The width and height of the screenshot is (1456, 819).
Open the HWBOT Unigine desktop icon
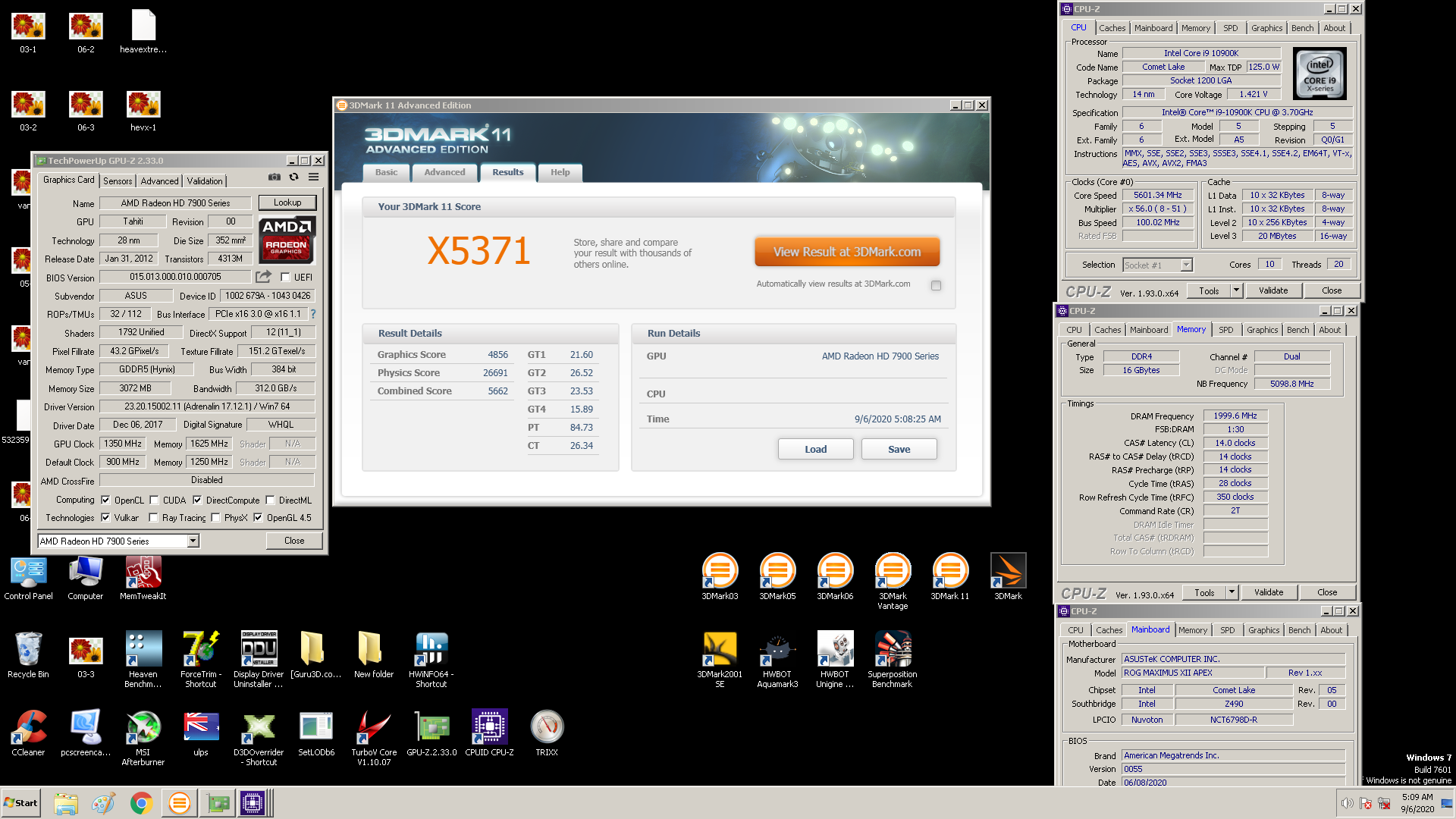point(835,660)
